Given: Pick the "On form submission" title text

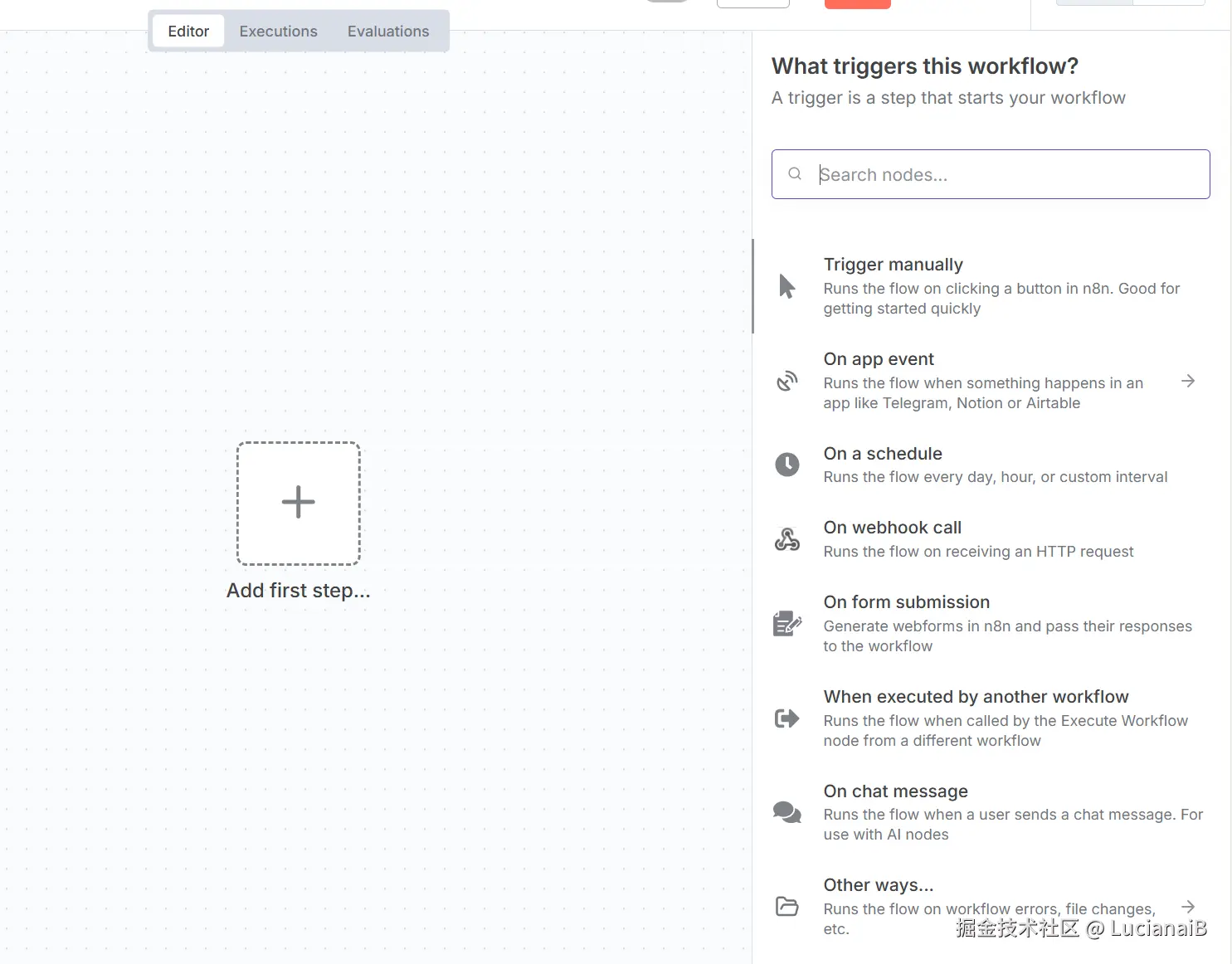Looking at the screenshot, I should pyautogui.click(x=906, y=602).
